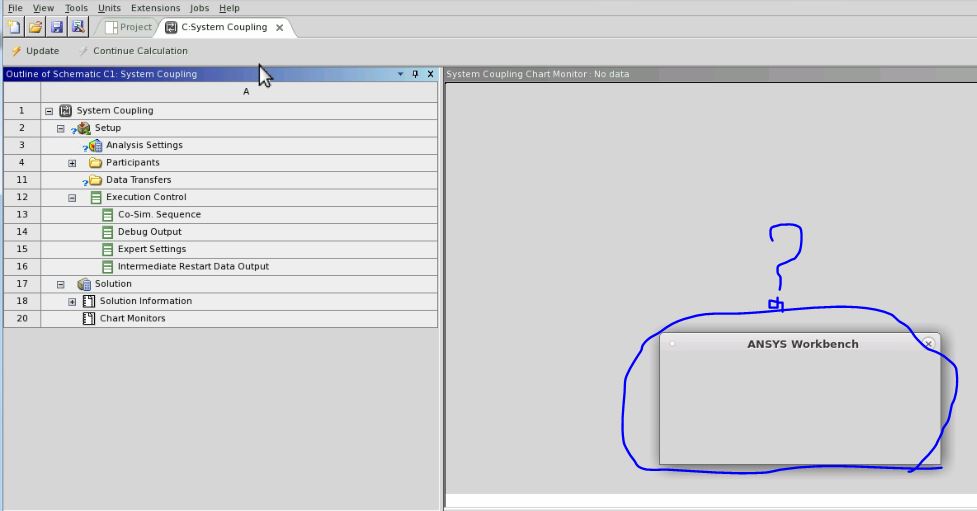Viewport: 977px width, 511px height.
Task: Click the Analysis Settings icon
Action: pyautogui.click(x=95, y=145)
